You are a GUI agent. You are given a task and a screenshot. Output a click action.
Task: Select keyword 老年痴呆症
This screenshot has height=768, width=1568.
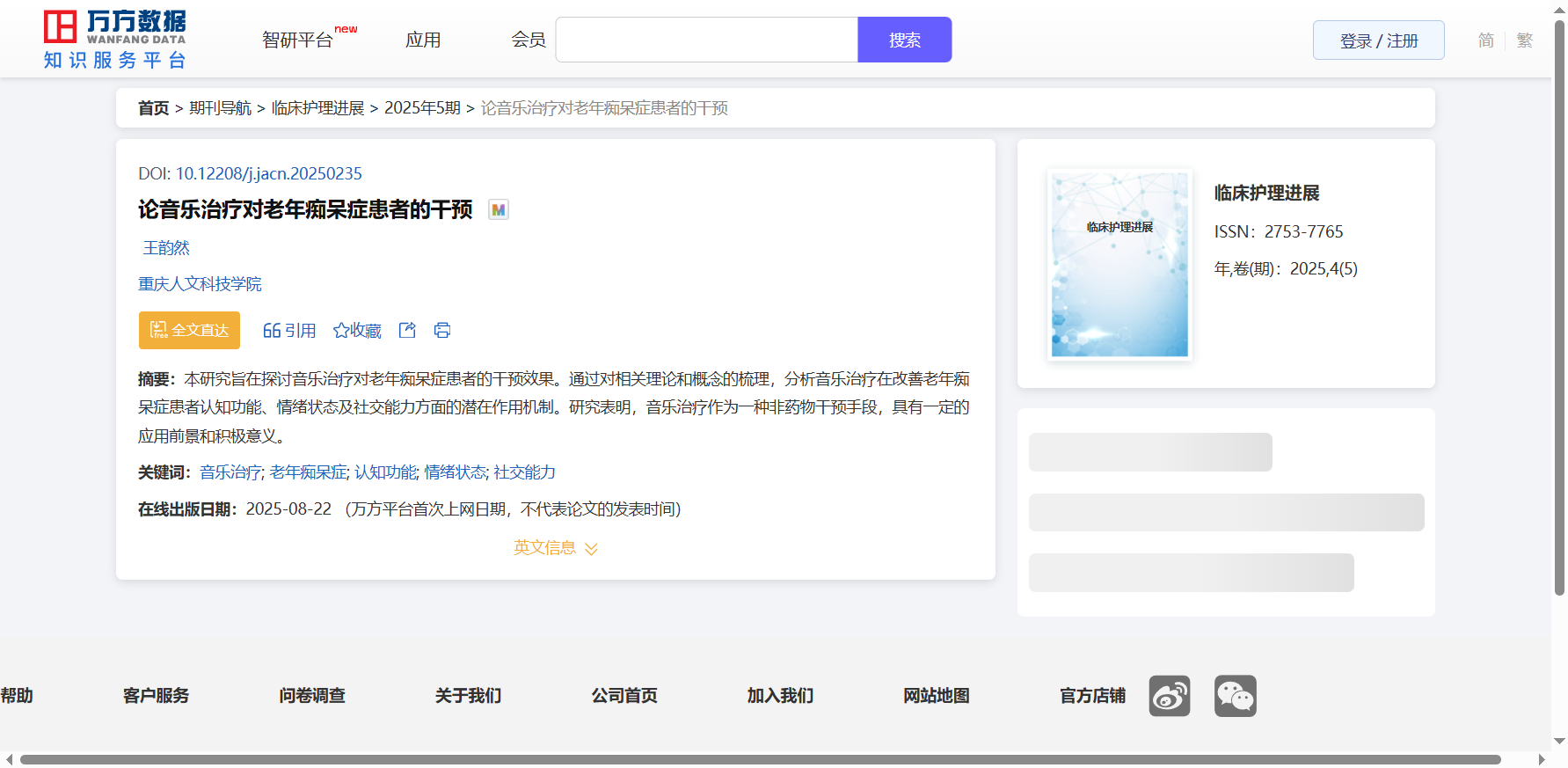pyautogui.click(x=309, y=472)
